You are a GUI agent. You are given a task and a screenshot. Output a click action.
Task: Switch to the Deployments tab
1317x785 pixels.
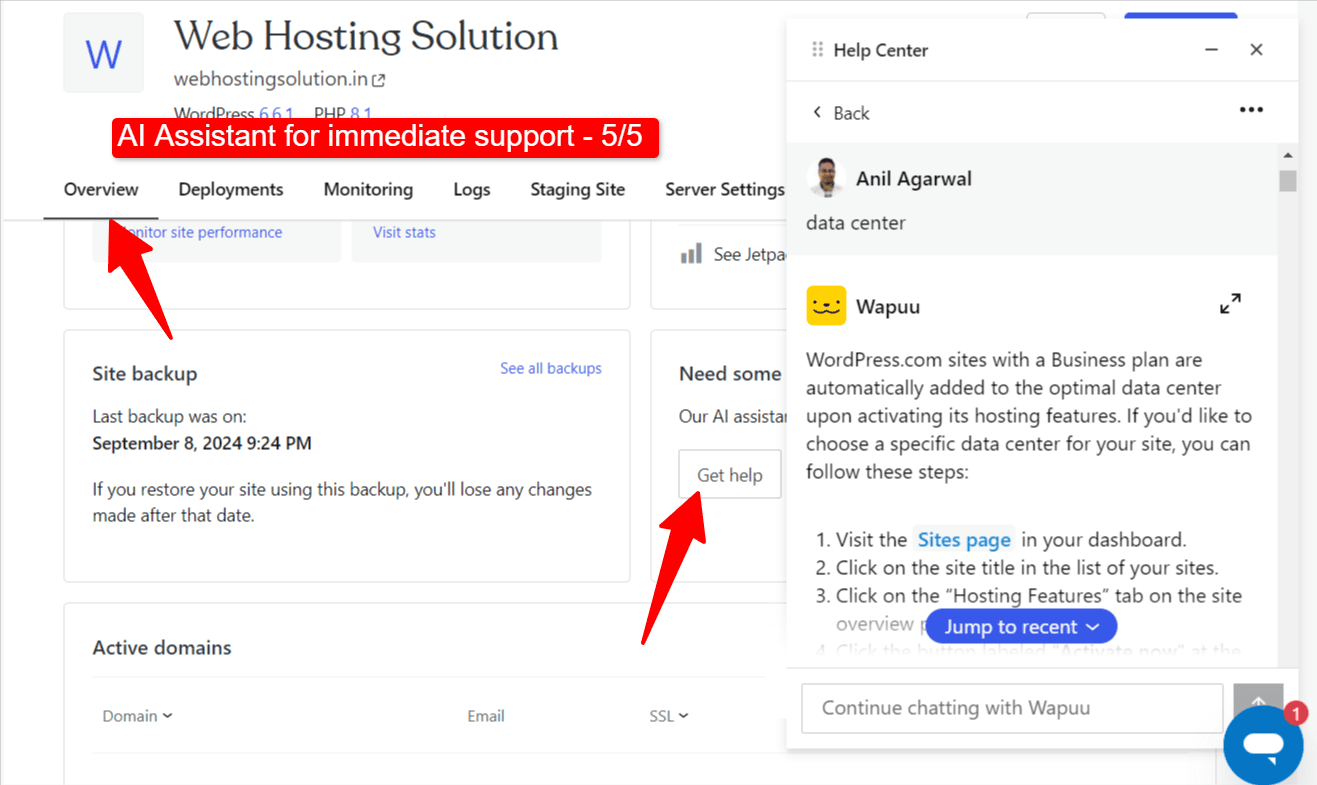[x=231, y=189]
